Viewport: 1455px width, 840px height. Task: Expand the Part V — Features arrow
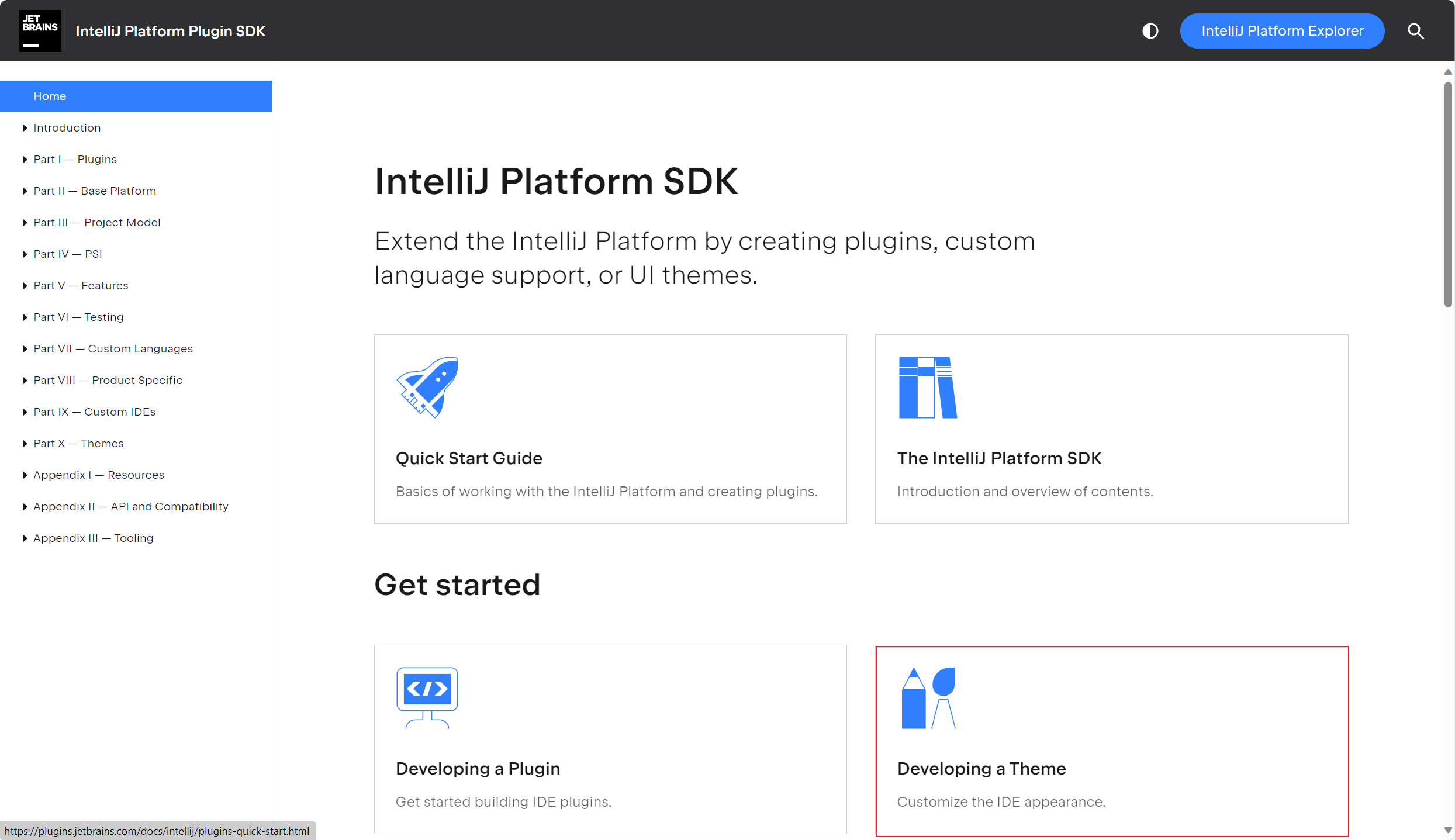tap(25, 286)
